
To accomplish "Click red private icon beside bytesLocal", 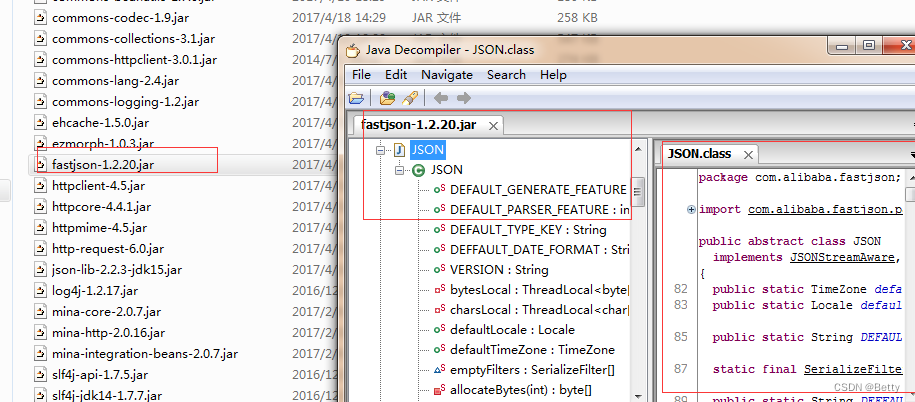I will 439,289.
